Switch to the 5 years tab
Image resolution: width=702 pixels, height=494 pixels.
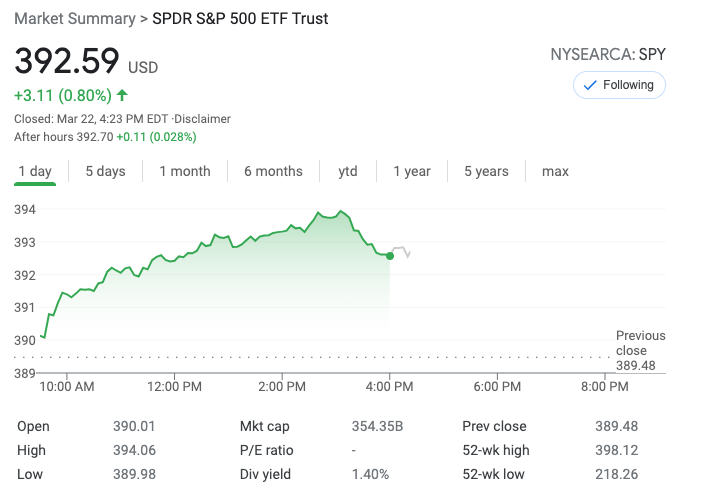point(486,171)
